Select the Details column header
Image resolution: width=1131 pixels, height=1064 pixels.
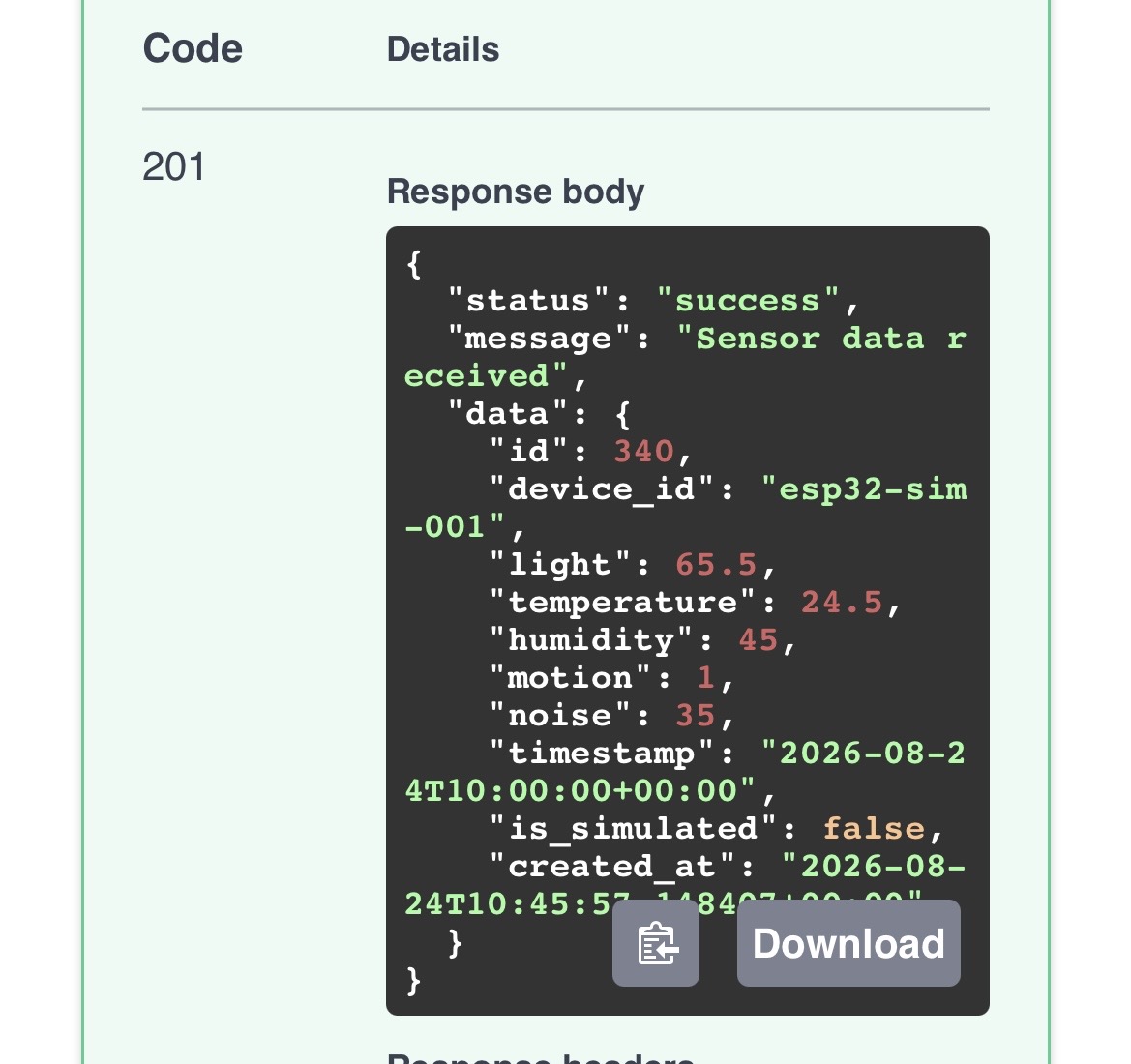coord(443,49)
